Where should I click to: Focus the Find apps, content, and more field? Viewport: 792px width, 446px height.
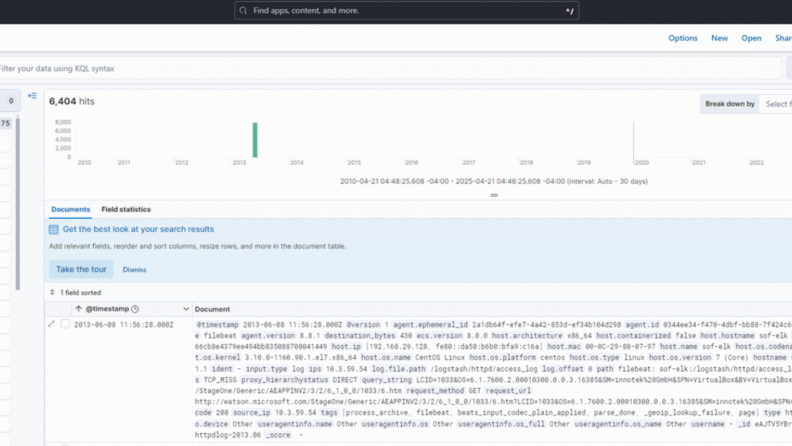(x=407, y=11)
